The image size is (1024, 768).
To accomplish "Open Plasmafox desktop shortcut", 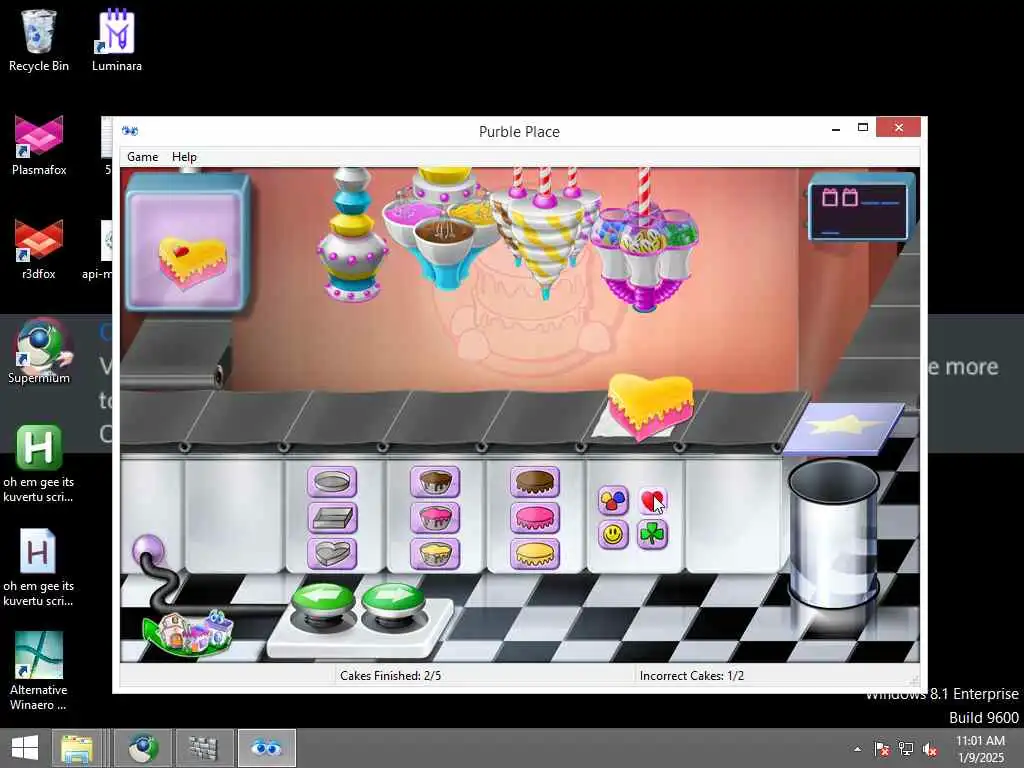I will point(39,145).
